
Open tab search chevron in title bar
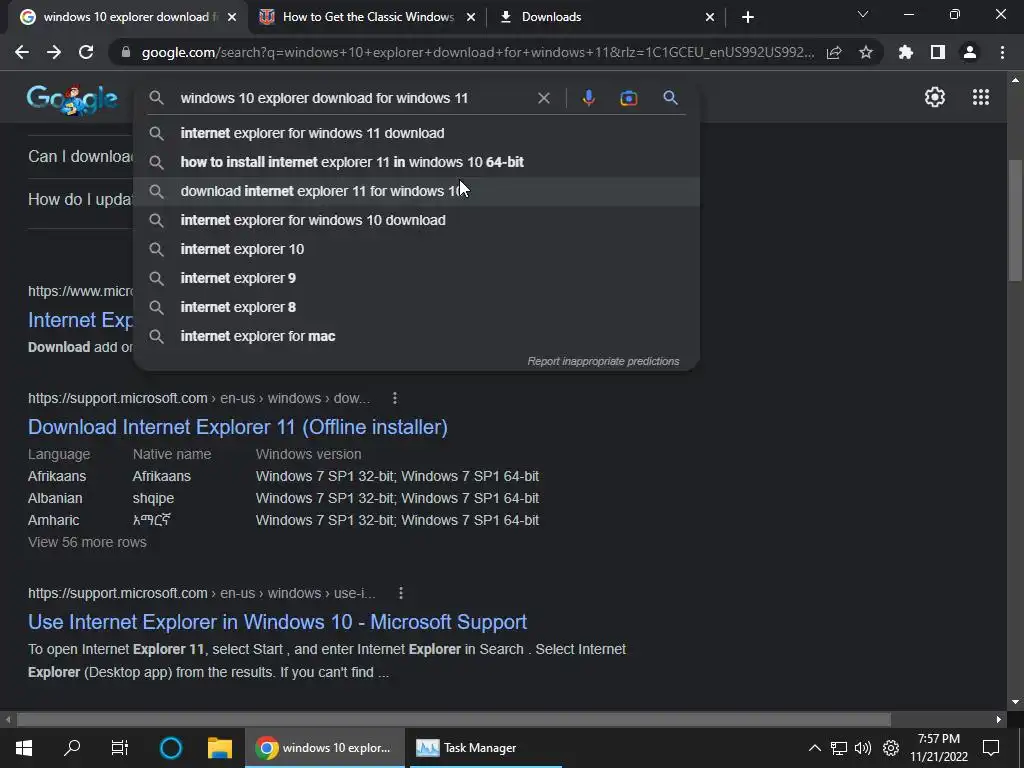(863, 14)
